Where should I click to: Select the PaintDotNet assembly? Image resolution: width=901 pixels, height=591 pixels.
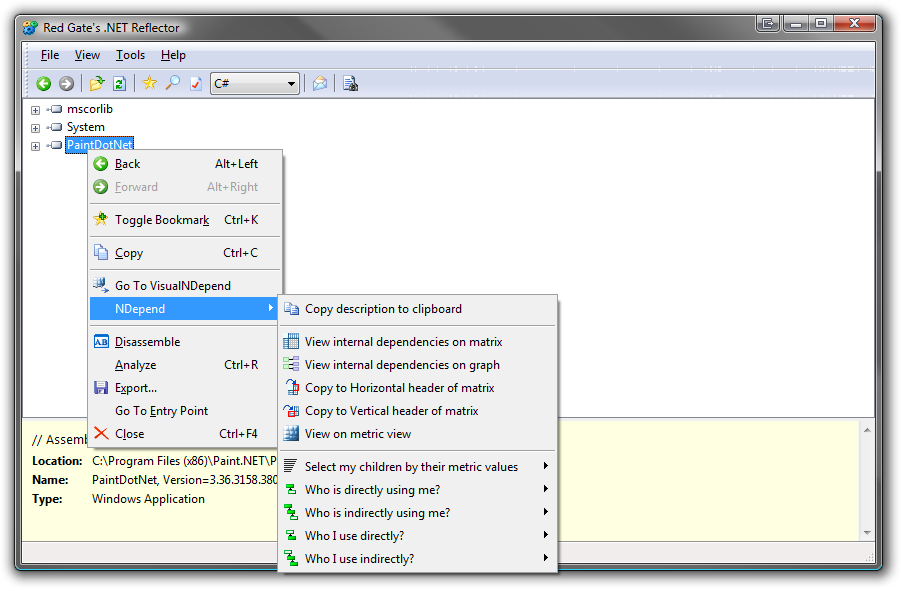click(x=100, y=145)
